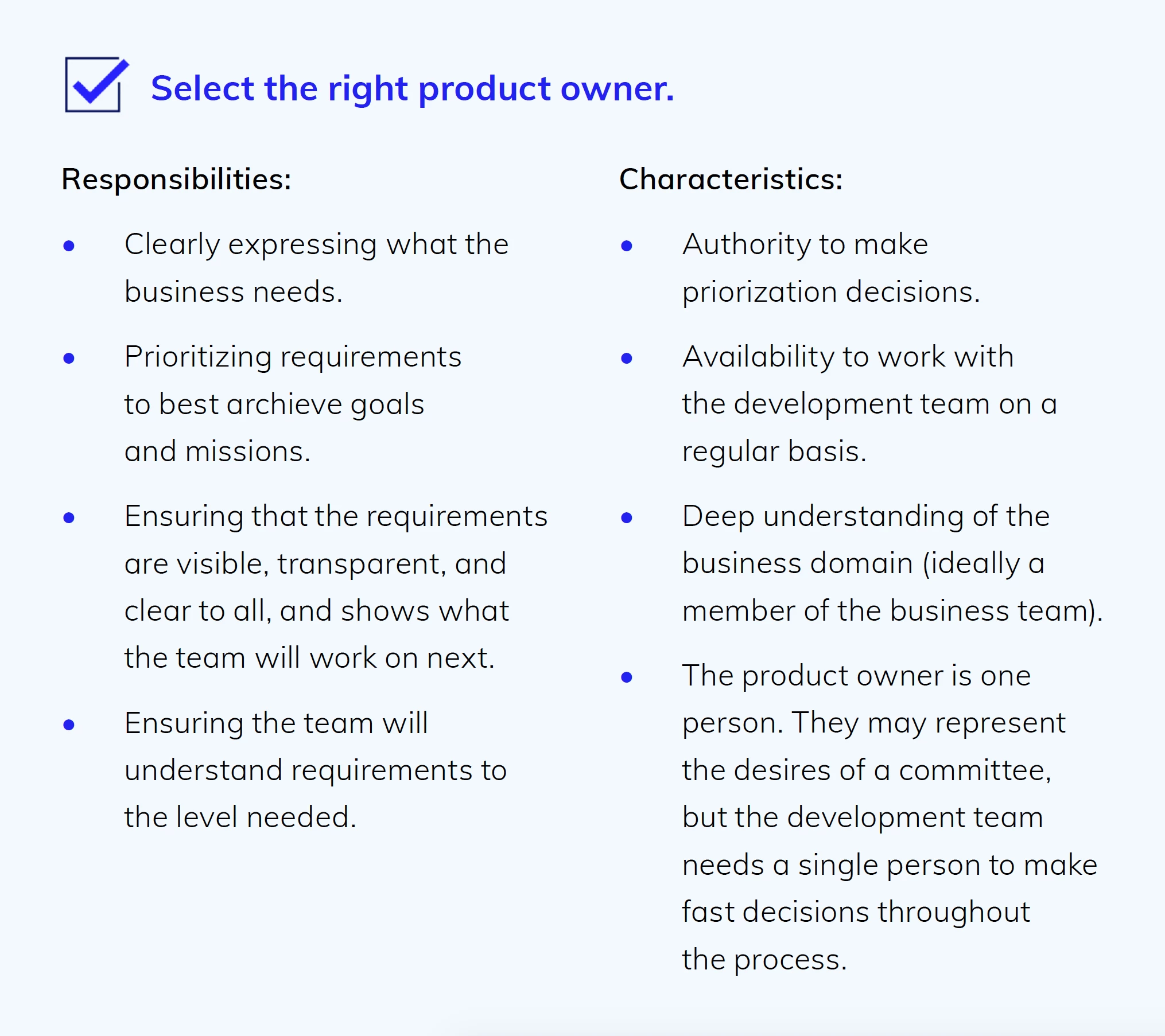Click the 'Responsibilities:' heading
Viewport: 1165px width, 1036px height.
(176, 179)
